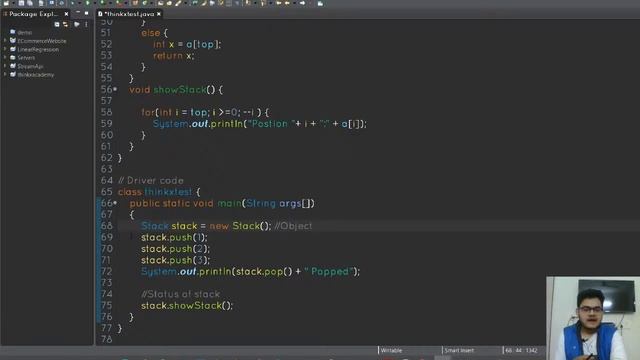Click line number 68 in gutter
Screen dimensions: 640x360
[x=107, y=226]
